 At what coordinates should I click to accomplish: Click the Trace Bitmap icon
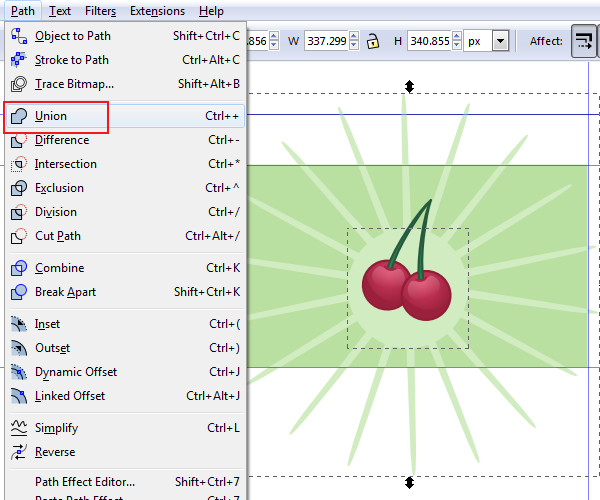pyautogui.click(x=19, y=84)
